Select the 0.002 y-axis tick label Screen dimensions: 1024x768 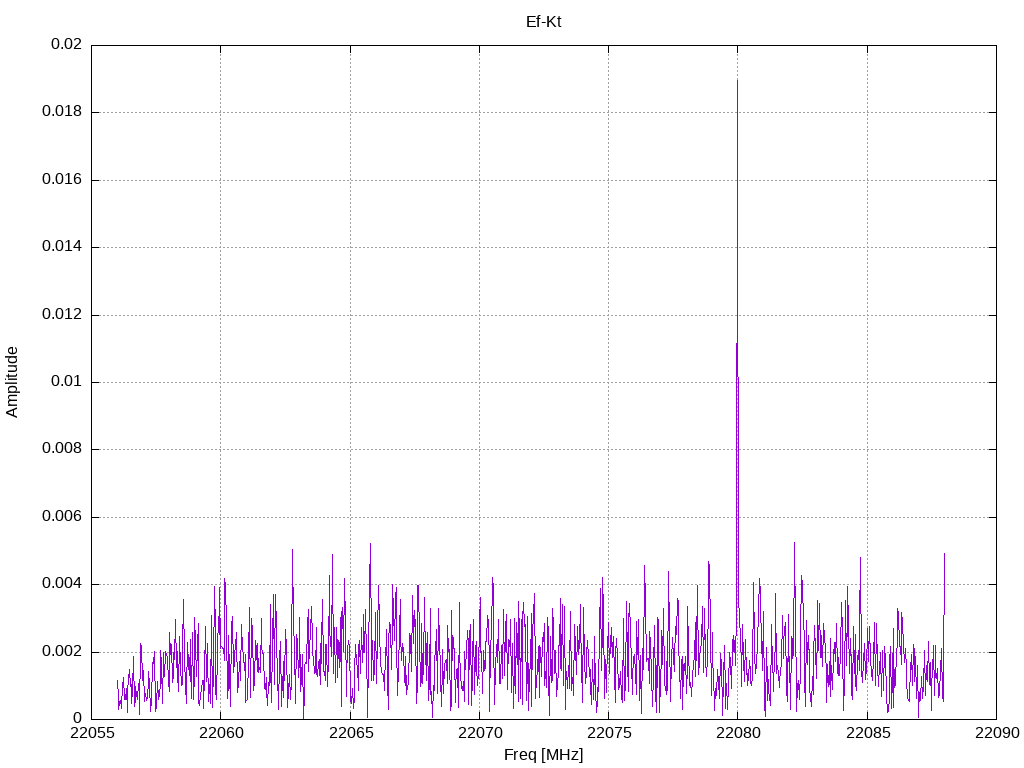click(x=61, y=652)
